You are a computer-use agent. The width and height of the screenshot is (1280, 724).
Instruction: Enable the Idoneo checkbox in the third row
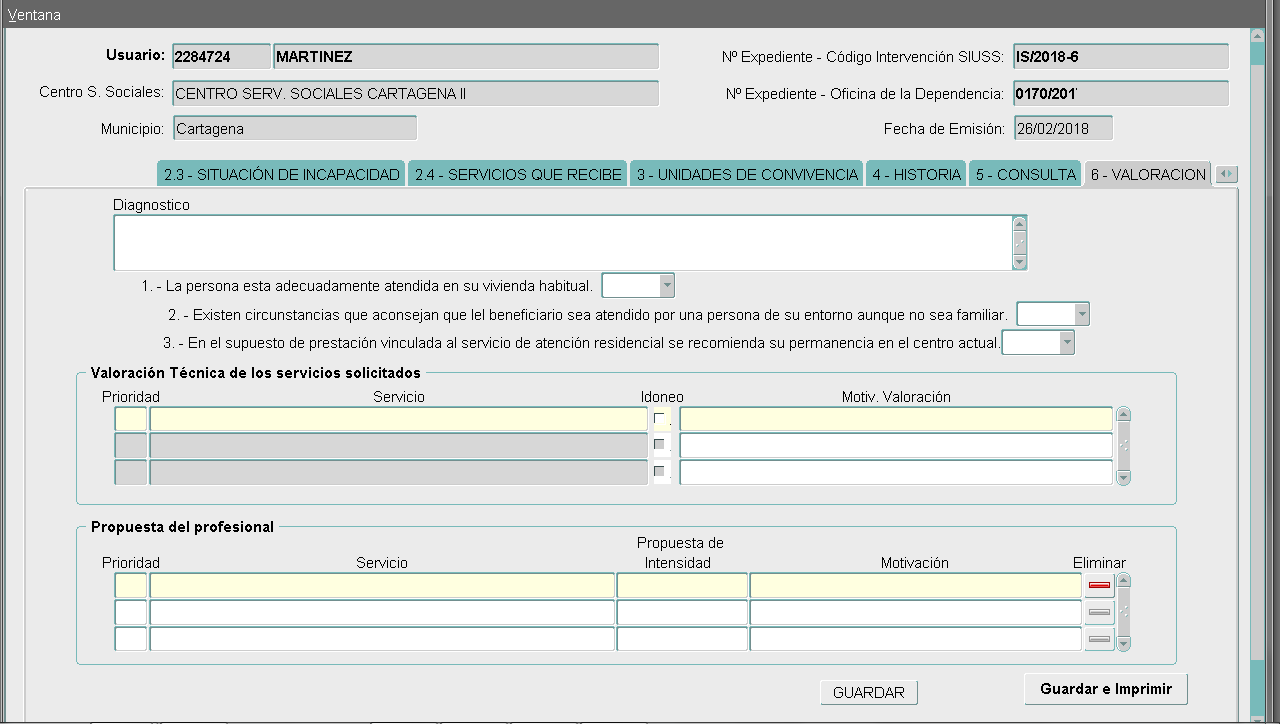659,471
